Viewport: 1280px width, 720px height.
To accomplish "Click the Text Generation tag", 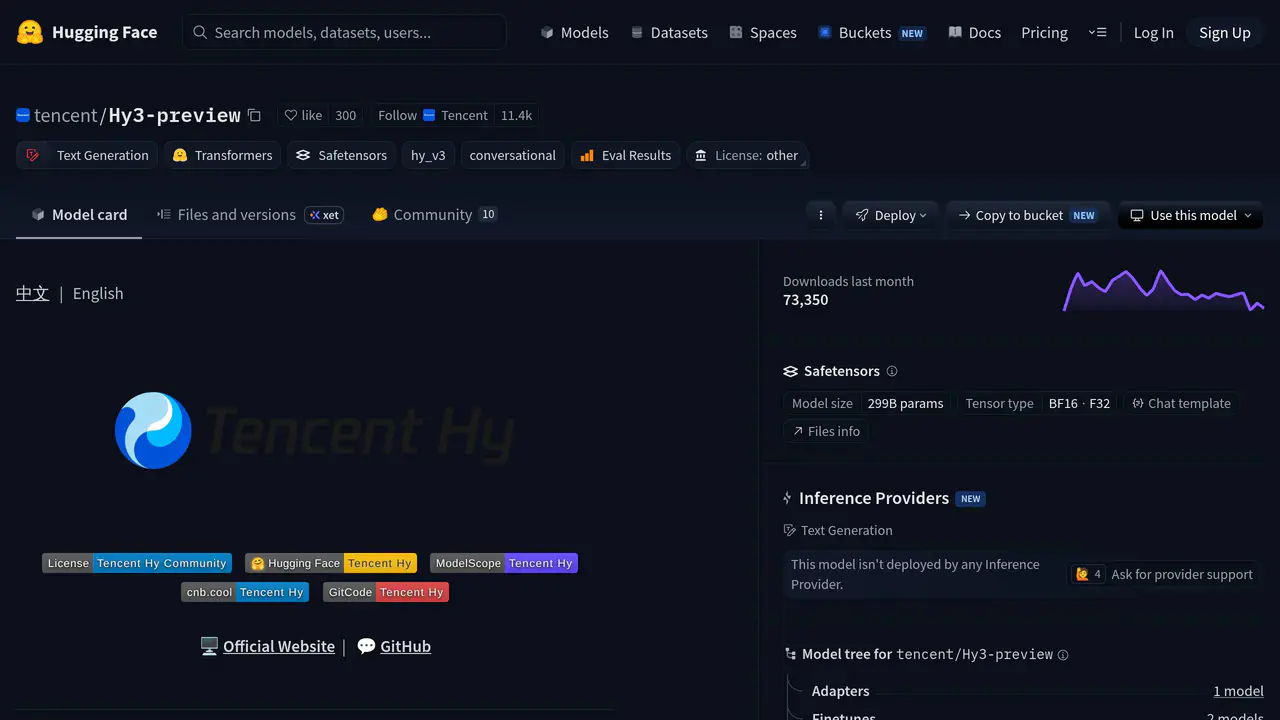I will tap(87, 155).
